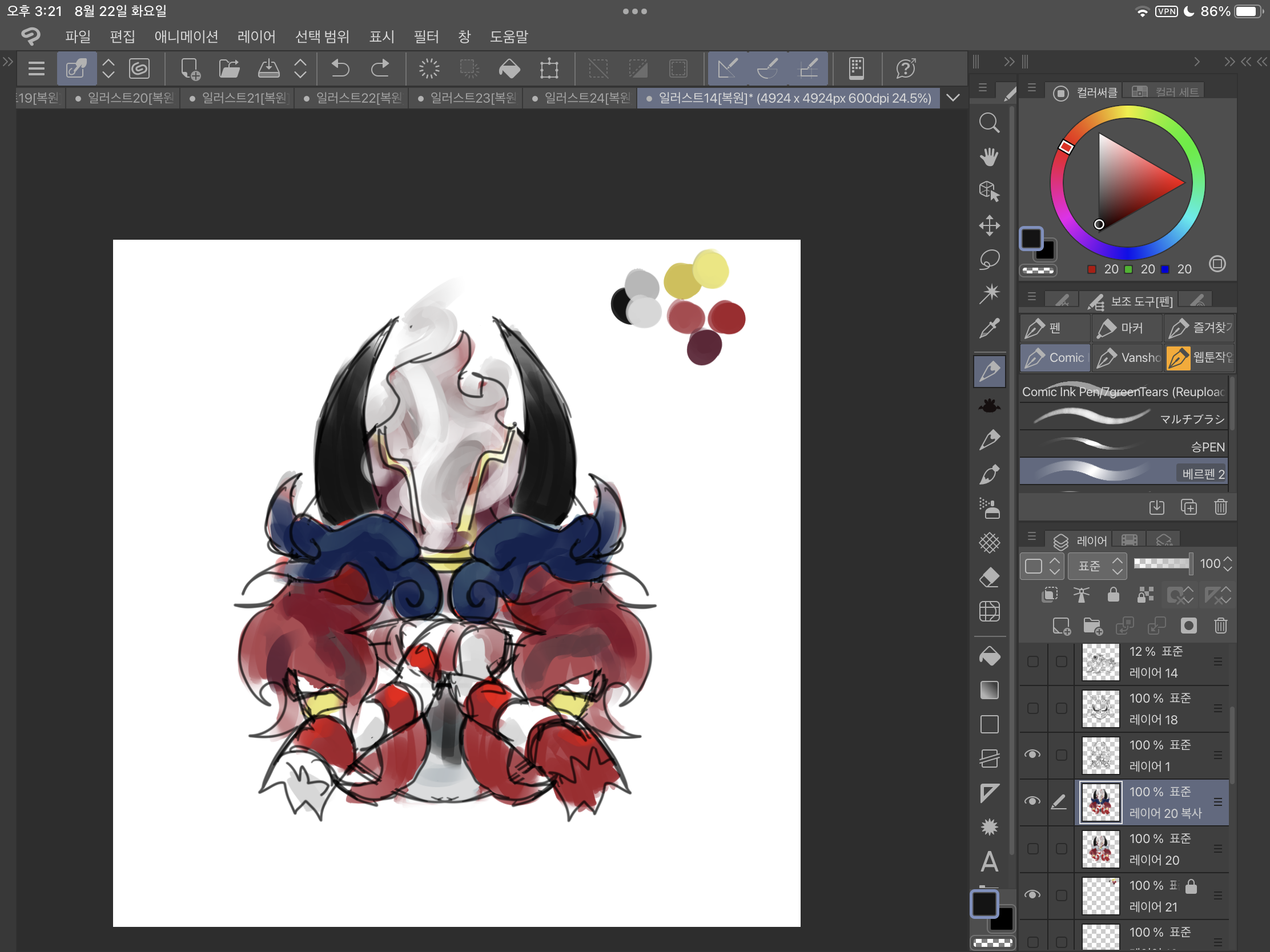Show the hidden 레이어 20 layer
Screen dimensions: 1270x952
click(1032, 848)
